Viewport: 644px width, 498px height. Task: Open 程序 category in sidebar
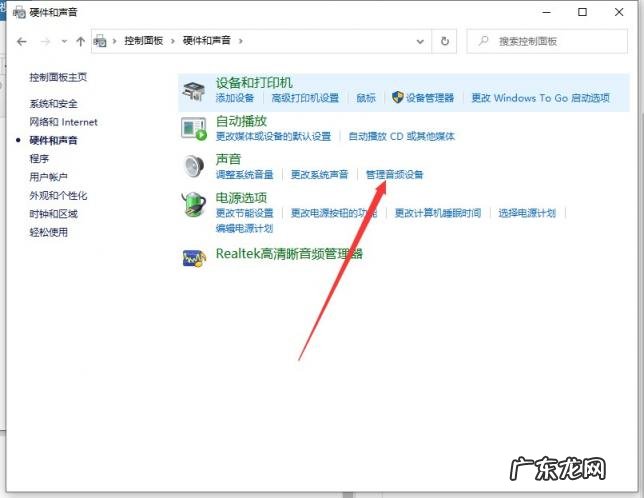39,158
